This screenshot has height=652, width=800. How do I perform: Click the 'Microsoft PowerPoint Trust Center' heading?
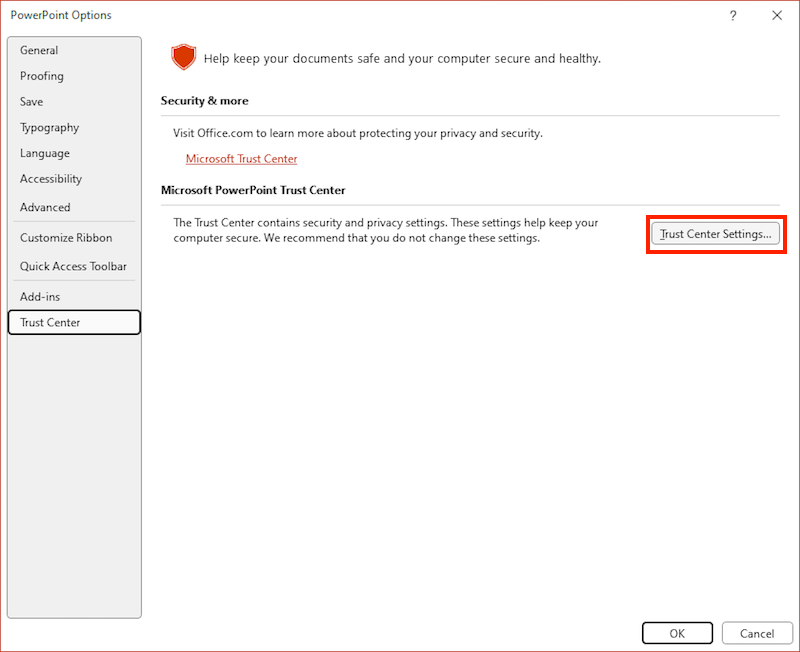coord(253,190)
